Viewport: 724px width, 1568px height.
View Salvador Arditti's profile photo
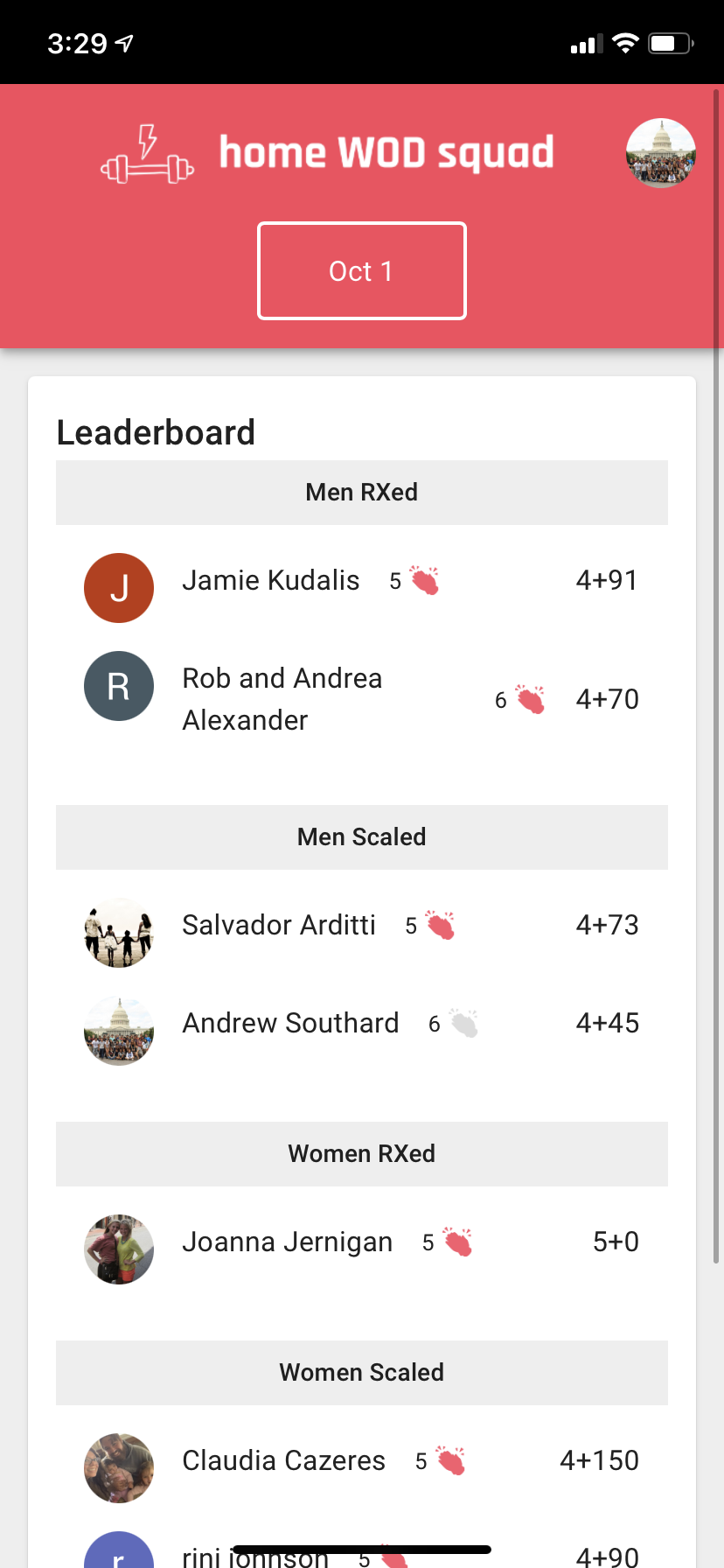tap(119, 933)
